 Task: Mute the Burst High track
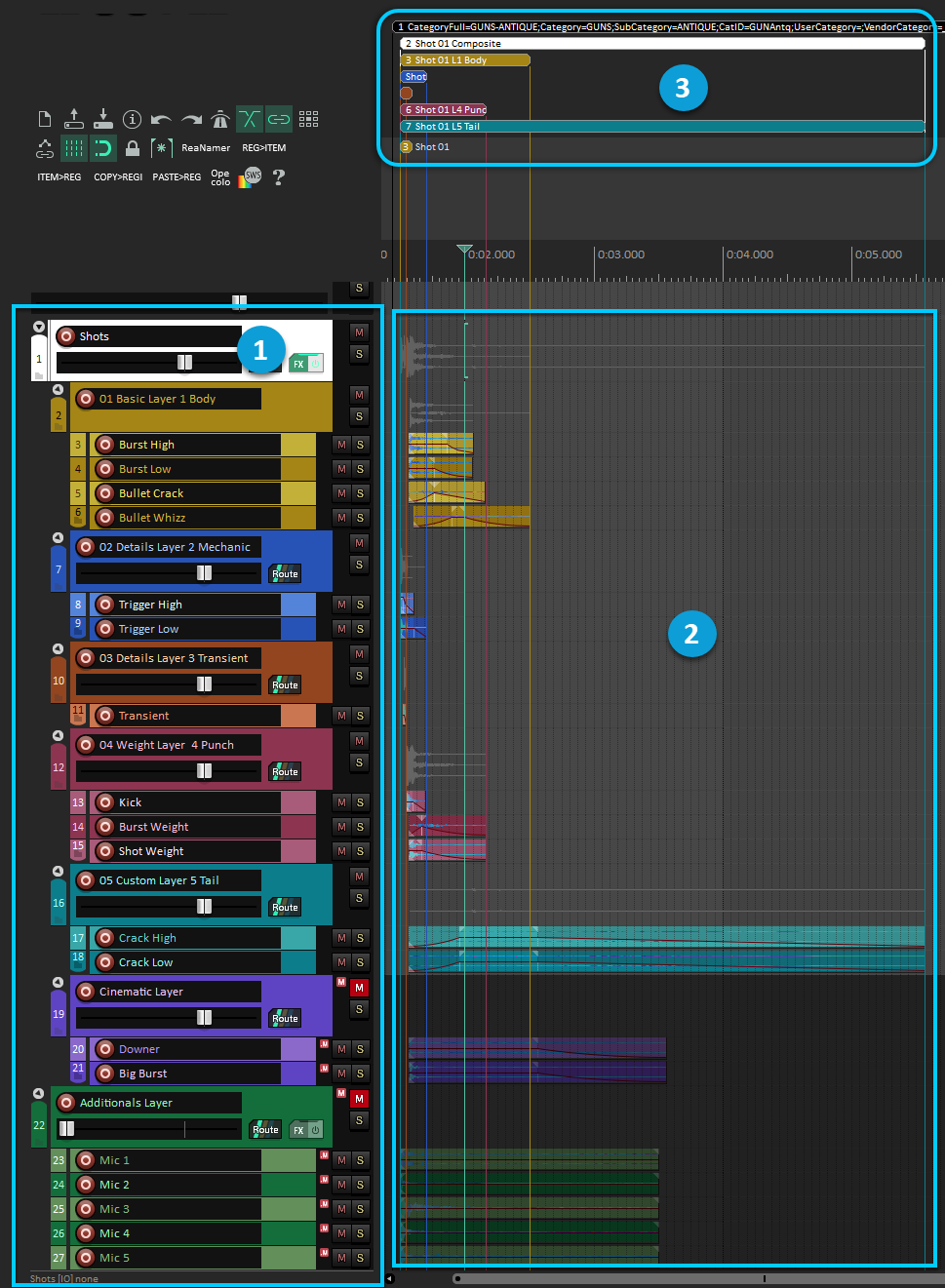341,445
